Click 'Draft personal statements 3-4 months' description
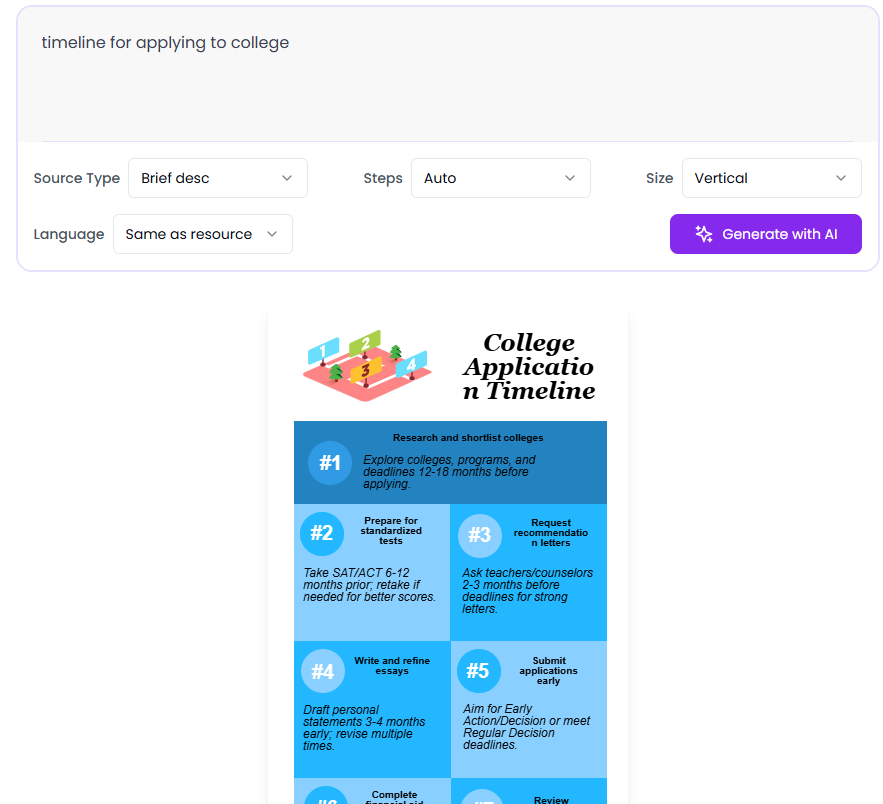883x804 pixels. [x=364, y=727]
